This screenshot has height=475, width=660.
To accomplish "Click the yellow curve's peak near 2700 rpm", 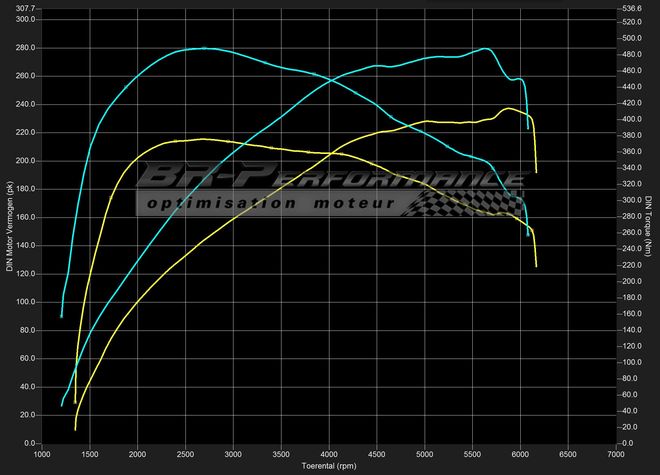I will (x=203, y=139).
